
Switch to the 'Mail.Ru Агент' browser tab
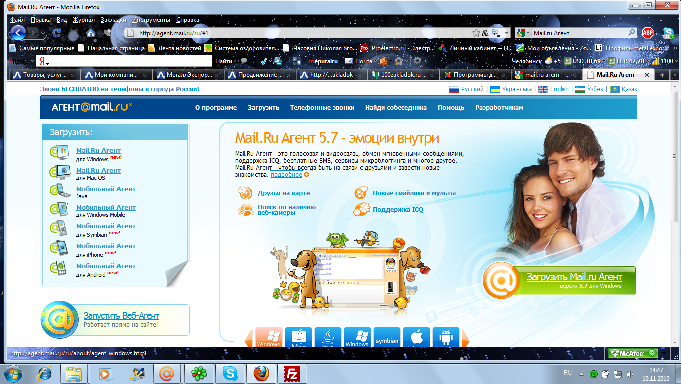click(x=615, y=75)
